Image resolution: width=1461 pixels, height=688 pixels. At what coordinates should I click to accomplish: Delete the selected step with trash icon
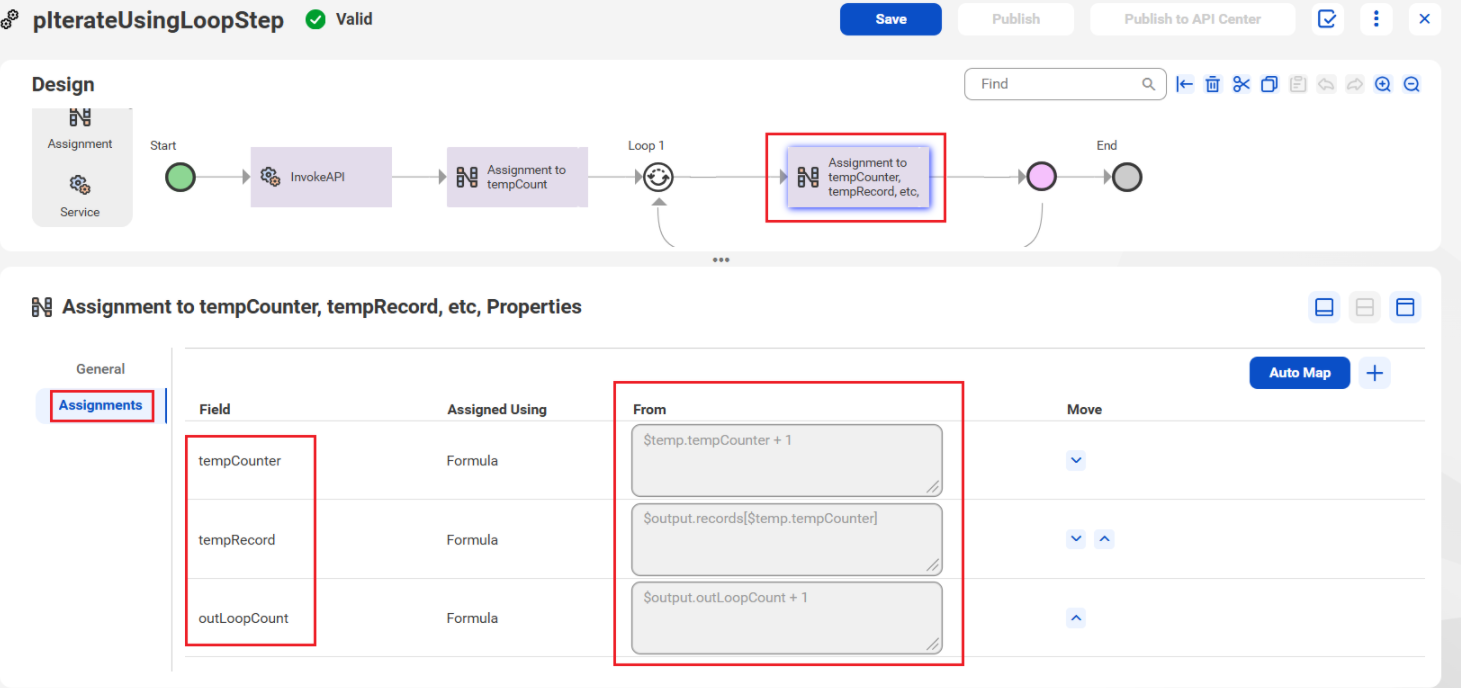(1213, 84)
